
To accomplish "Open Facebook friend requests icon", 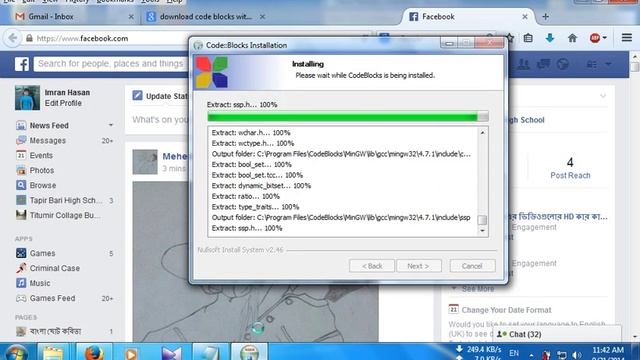I will (x=524, y=64).
